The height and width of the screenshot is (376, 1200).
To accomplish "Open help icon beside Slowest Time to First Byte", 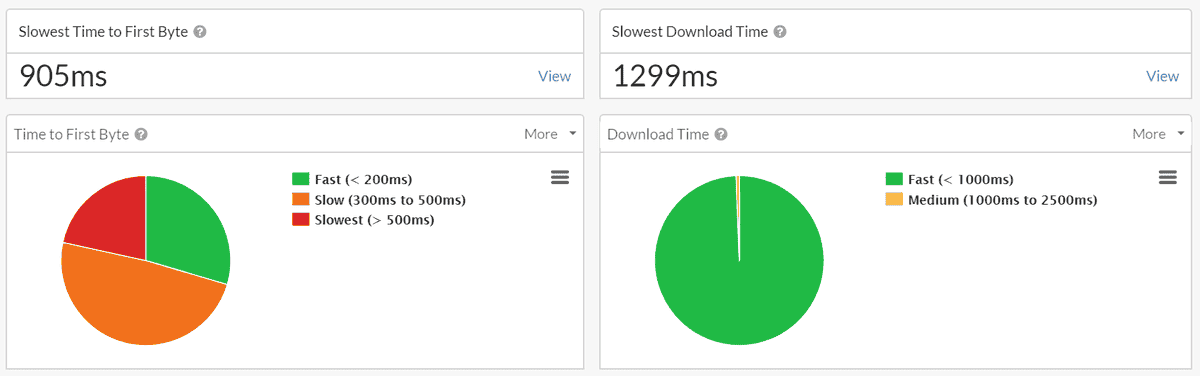I will click(200, 31).
